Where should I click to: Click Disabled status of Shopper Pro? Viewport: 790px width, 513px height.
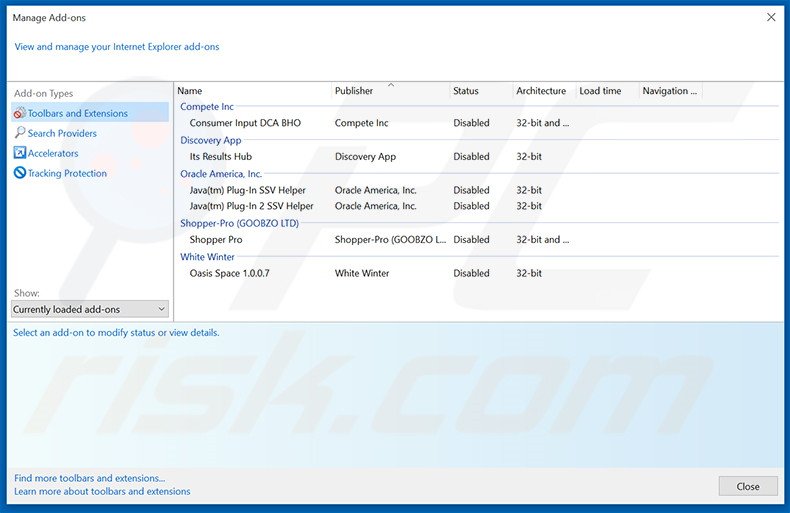471,240
